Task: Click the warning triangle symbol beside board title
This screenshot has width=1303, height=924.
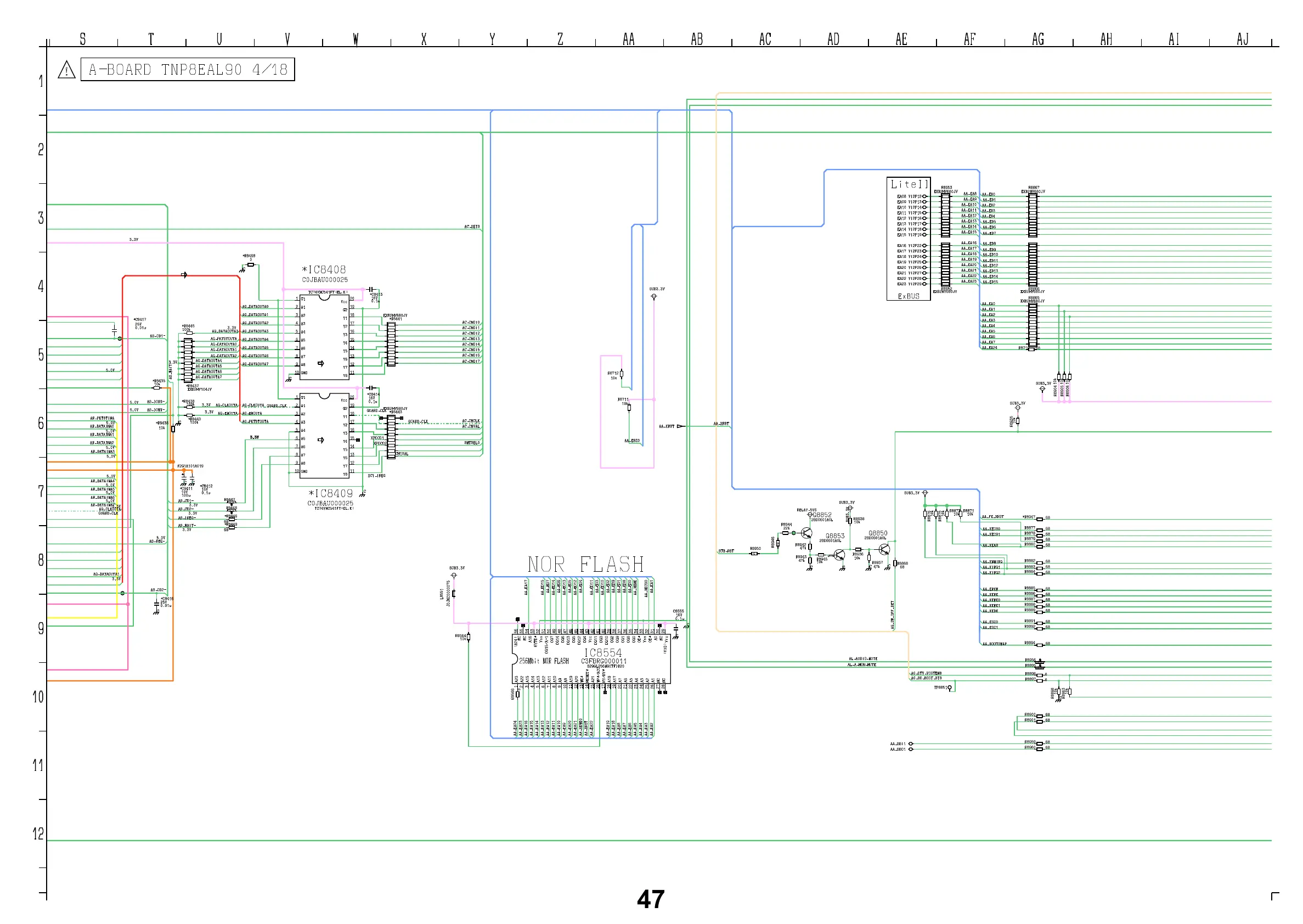Action: pos(66,70)
